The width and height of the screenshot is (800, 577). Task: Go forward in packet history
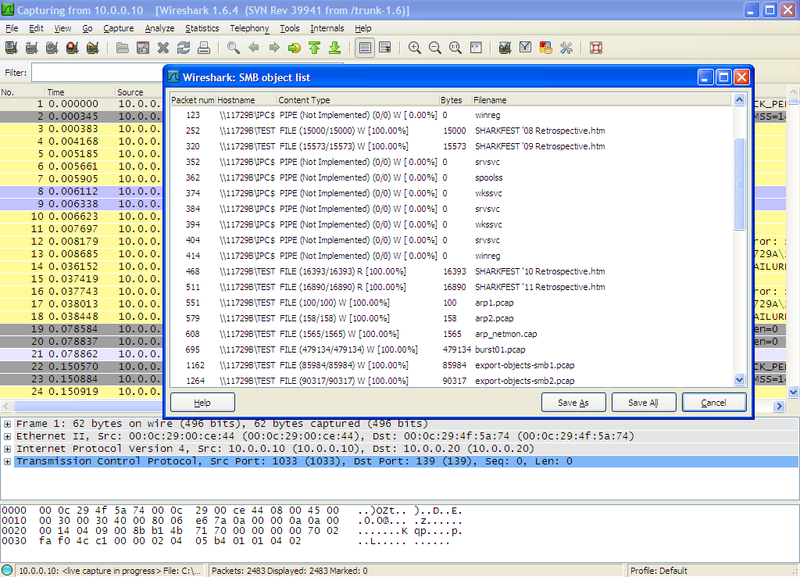[x=274, y=48]
